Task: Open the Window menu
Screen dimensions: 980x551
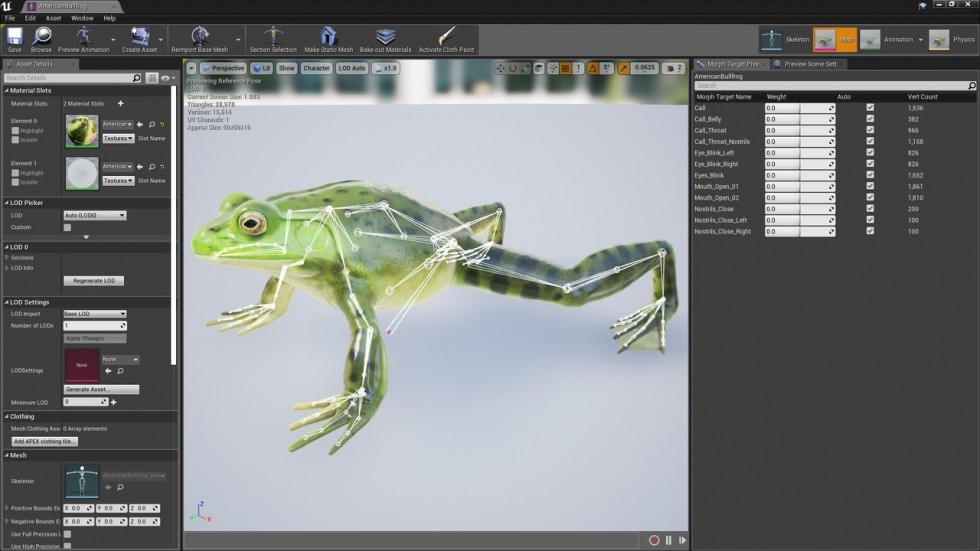Action: pos(82,18)
